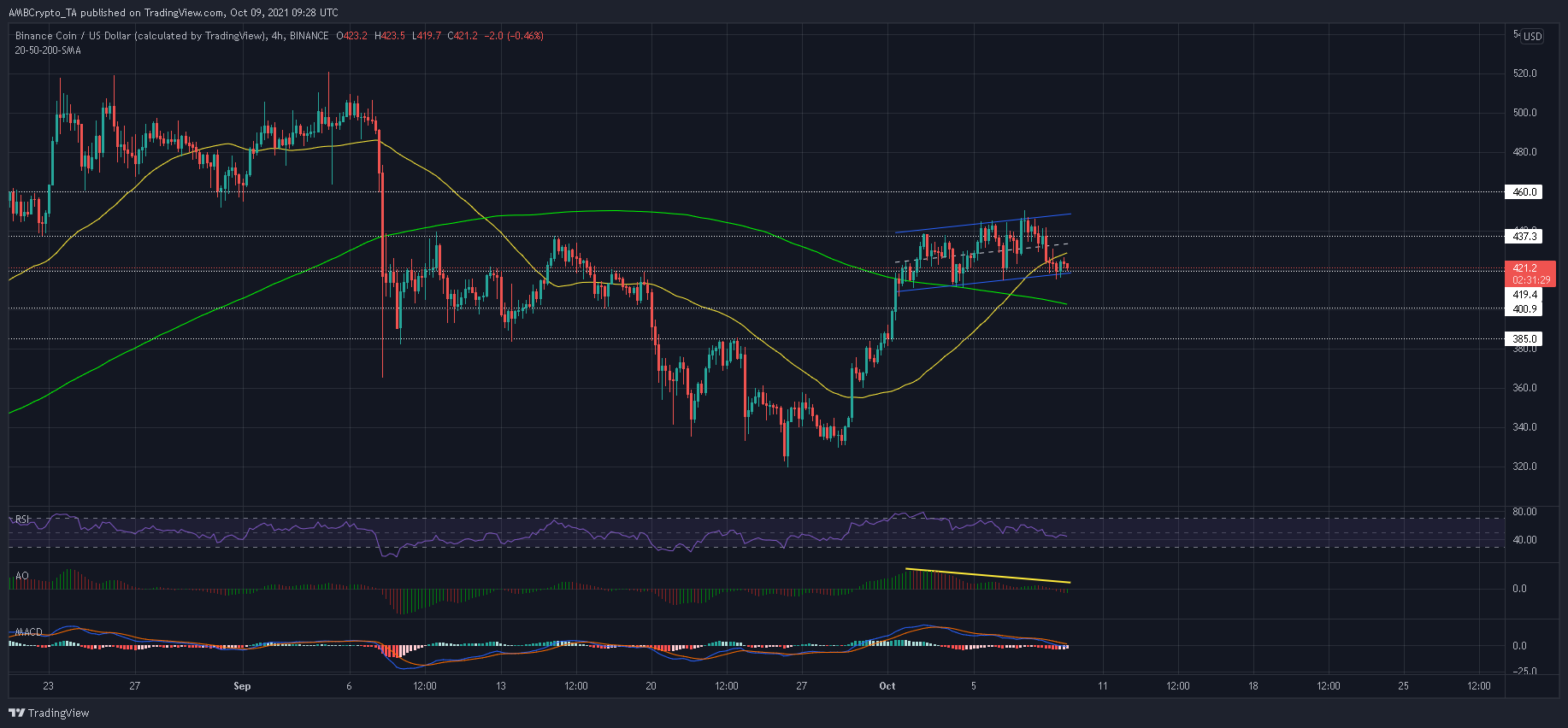
Task: Click the 437.3 horizontal level price tag
Action: [x=1524, y=237]
